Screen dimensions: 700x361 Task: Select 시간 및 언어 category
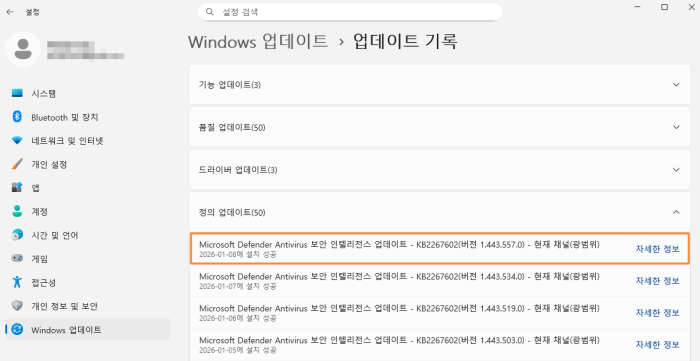point(88,235)
